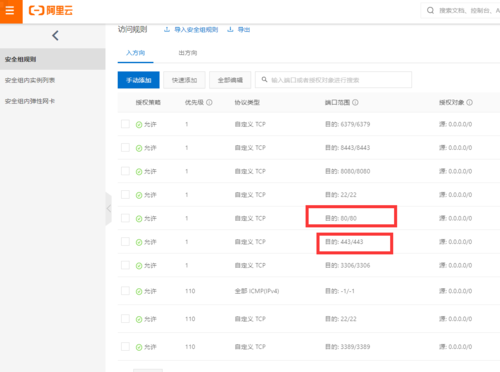Click the 目的: 8443/8443 port cell
500x372 pixels.
coord(348,148)
